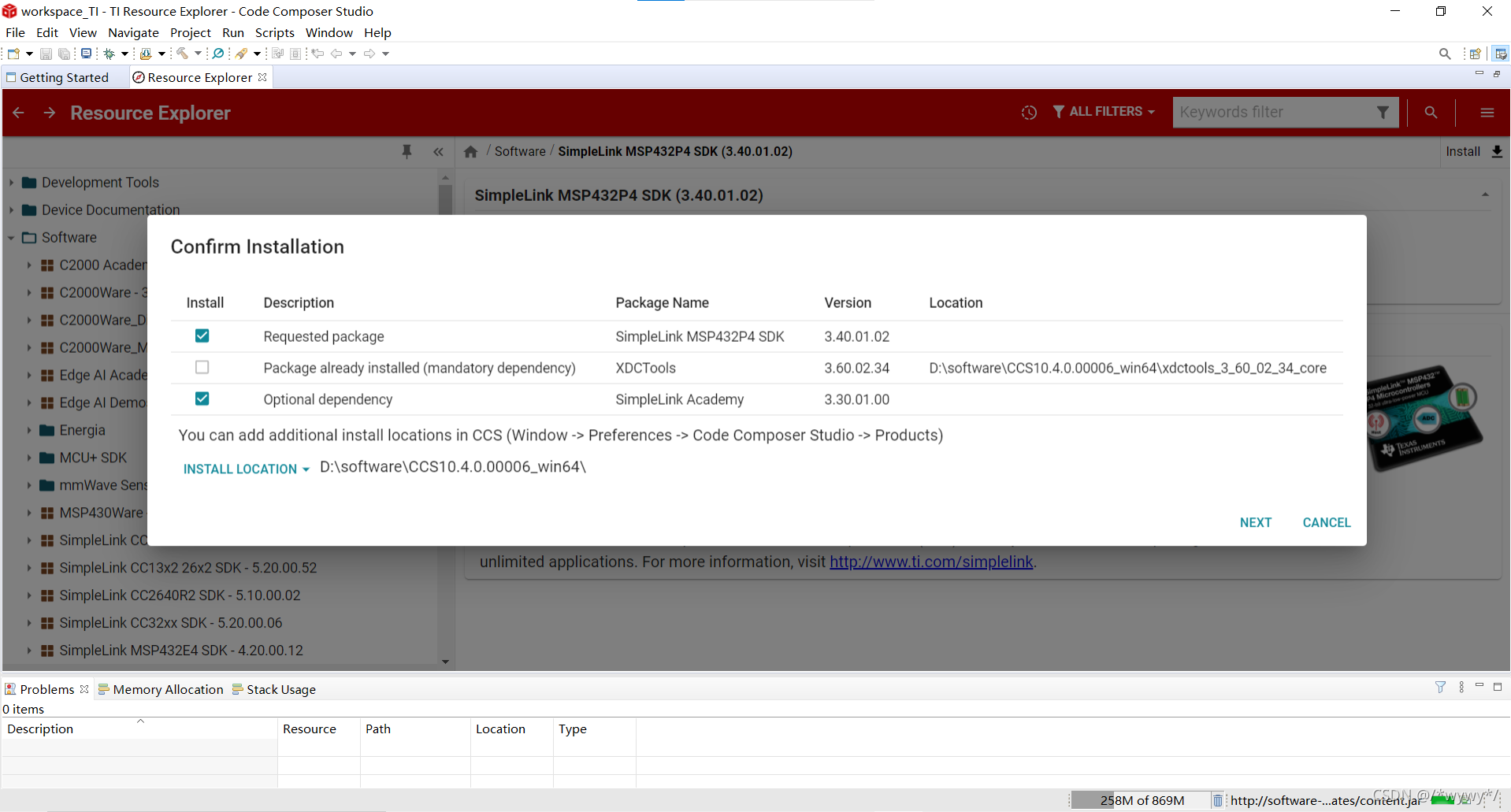
Task: Click the tree pane scroll down arrow
Action: click(445, 662)
